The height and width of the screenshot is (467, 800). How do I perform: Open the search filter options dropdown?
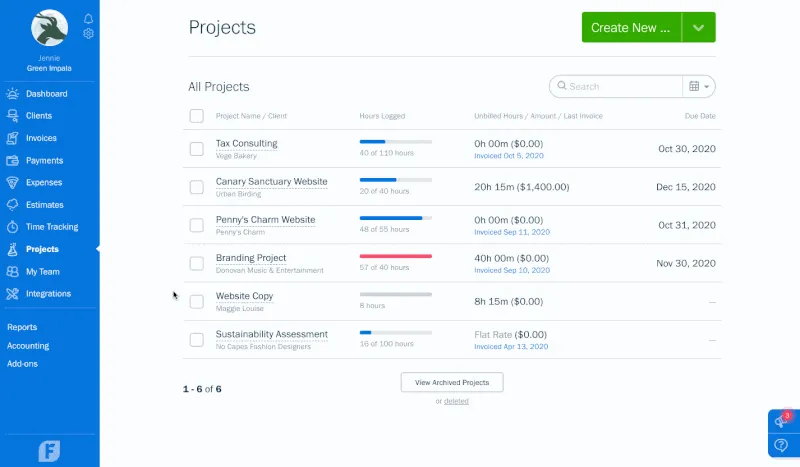(x=699, y=87)
